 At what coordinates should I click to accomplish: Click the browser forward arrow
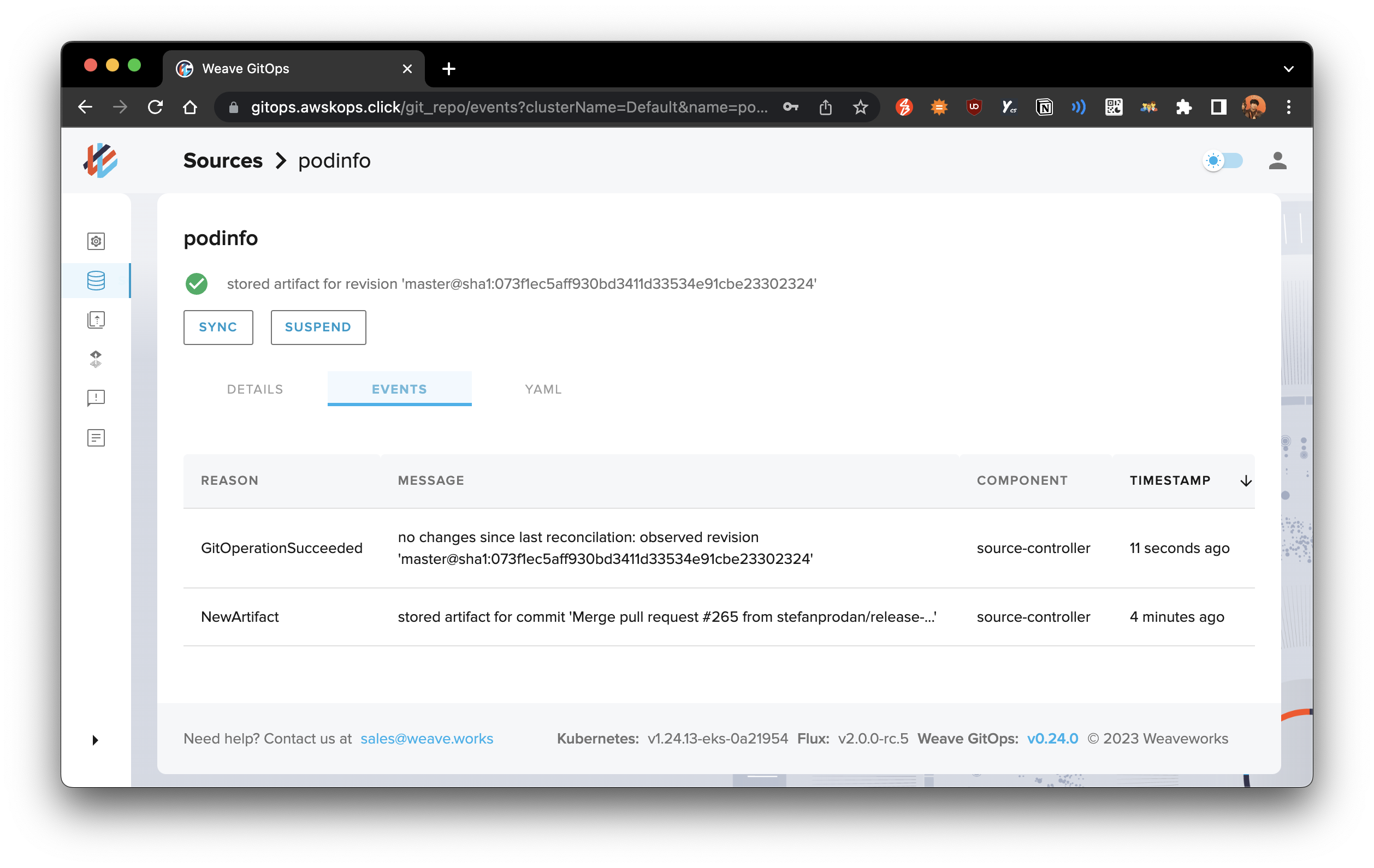(x=120, y=107)
